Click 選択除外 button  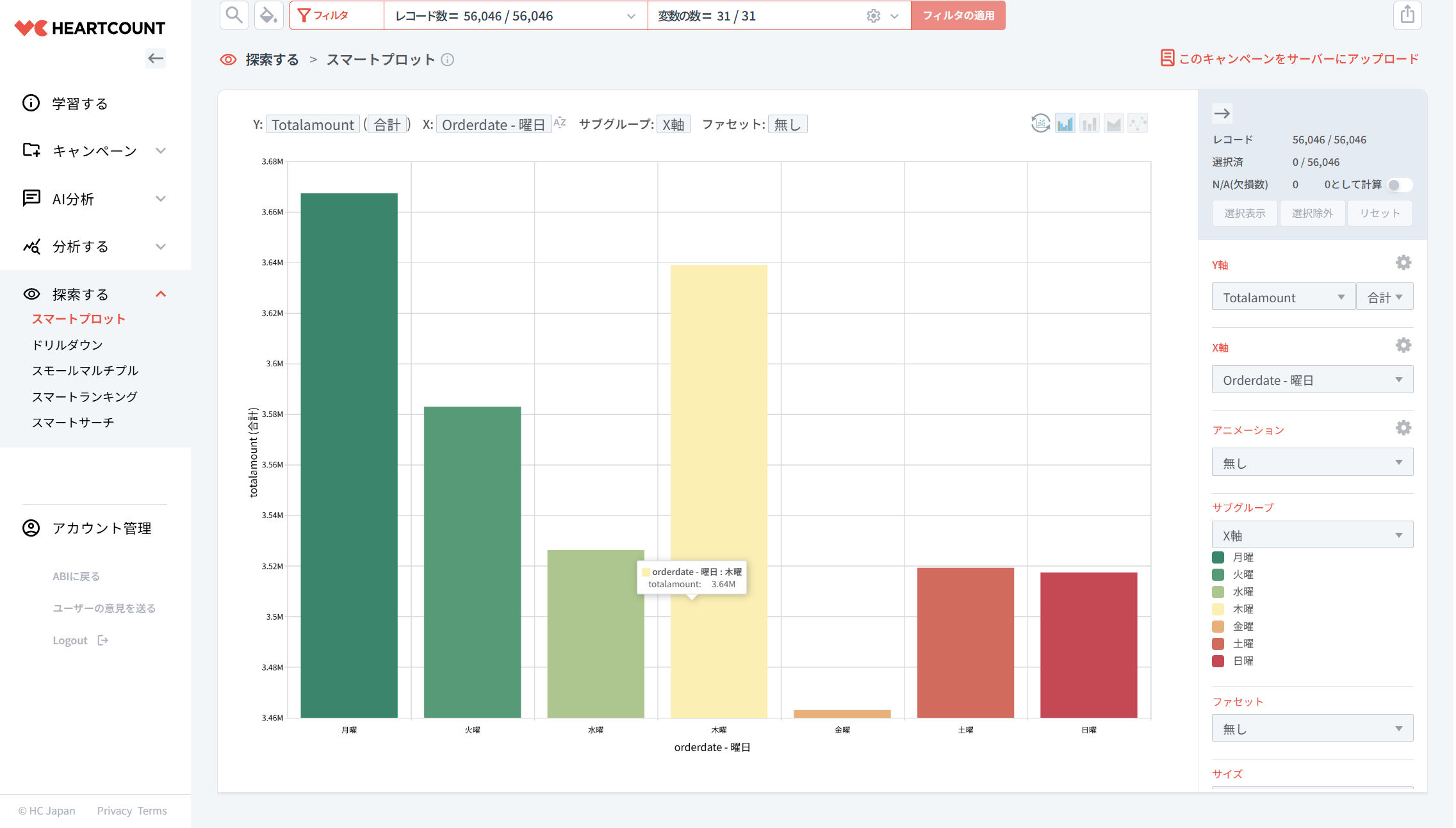(x=1313, y=213)
